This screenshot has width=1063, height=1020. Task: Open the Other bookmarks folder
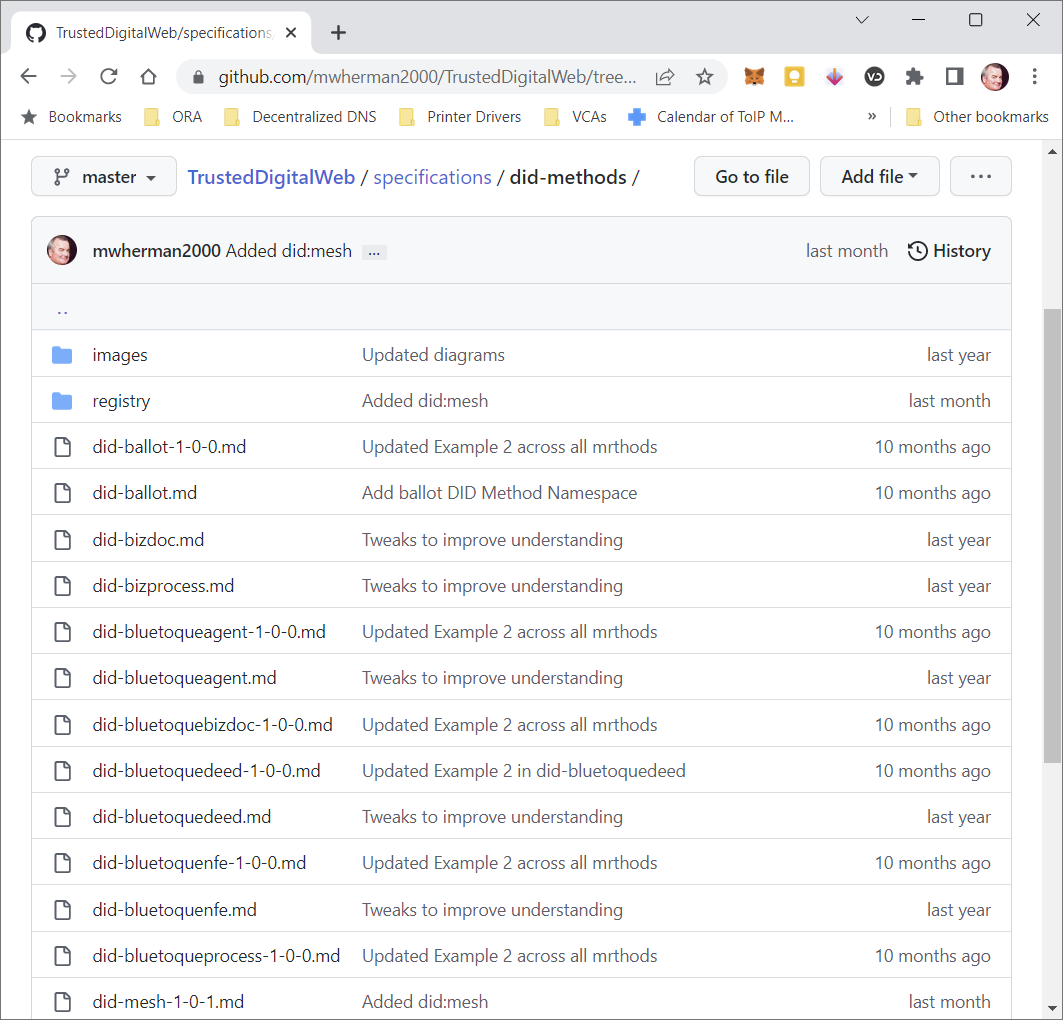pyautogui.click(x=977, y=117)
